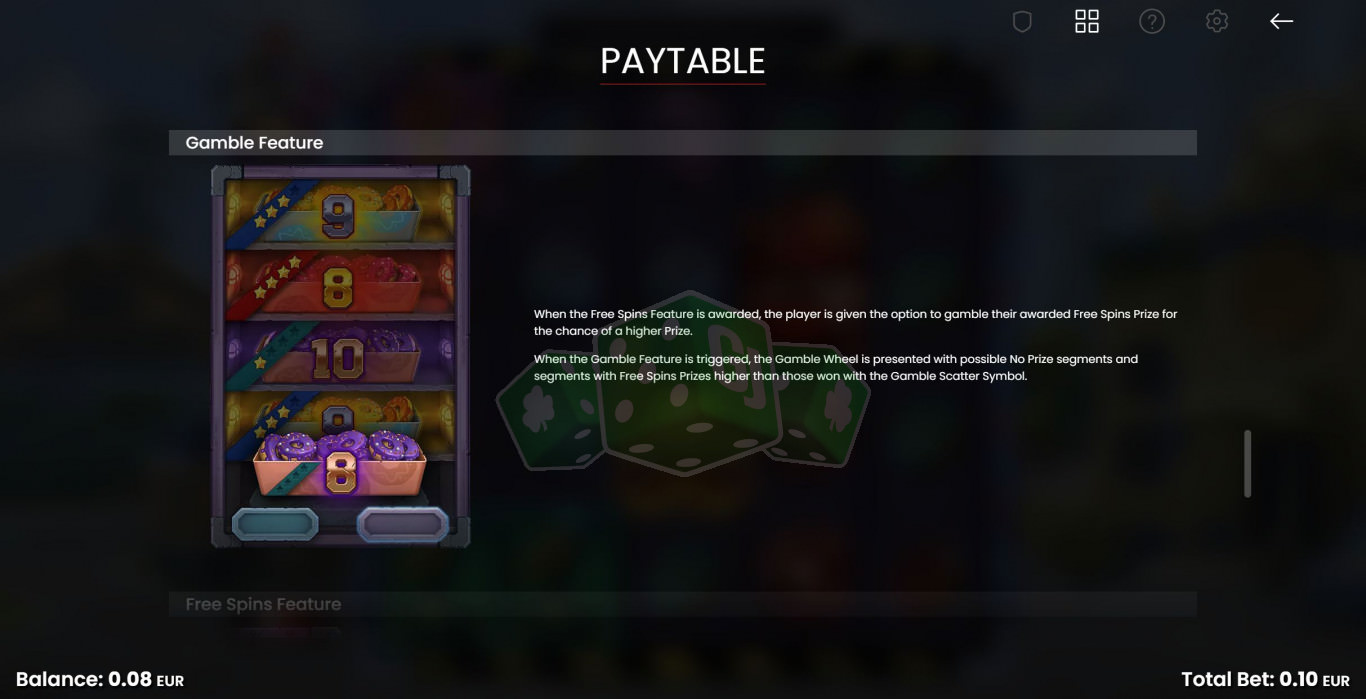This screenshot has width=1366, height=699.
Task: Click the Total Bet 0.10 EUR display
Action: click(1265, 680)
